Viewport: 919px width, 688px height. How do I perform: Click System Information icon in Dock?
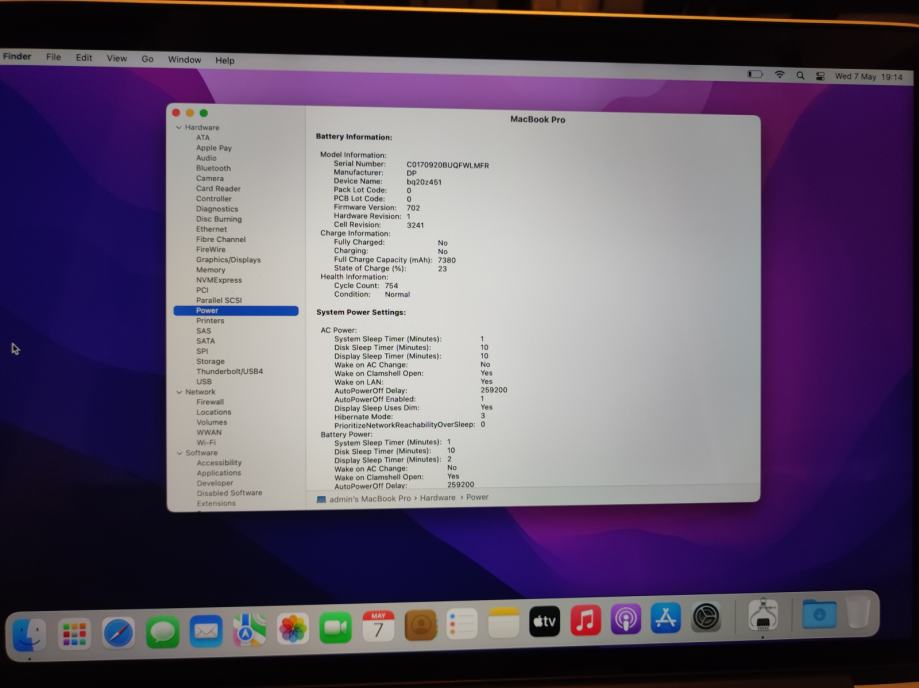pos(763,614)
